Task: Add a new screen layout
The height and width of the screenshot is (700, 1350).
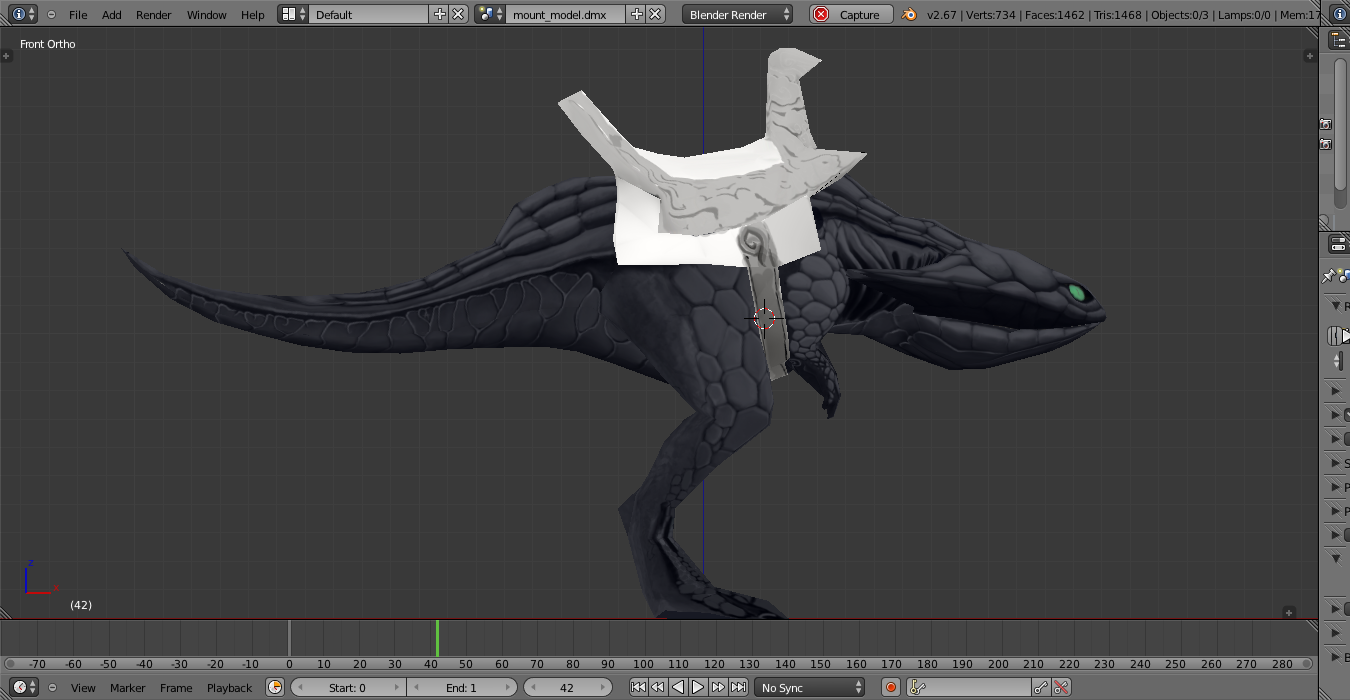Action: click(440, 14)
